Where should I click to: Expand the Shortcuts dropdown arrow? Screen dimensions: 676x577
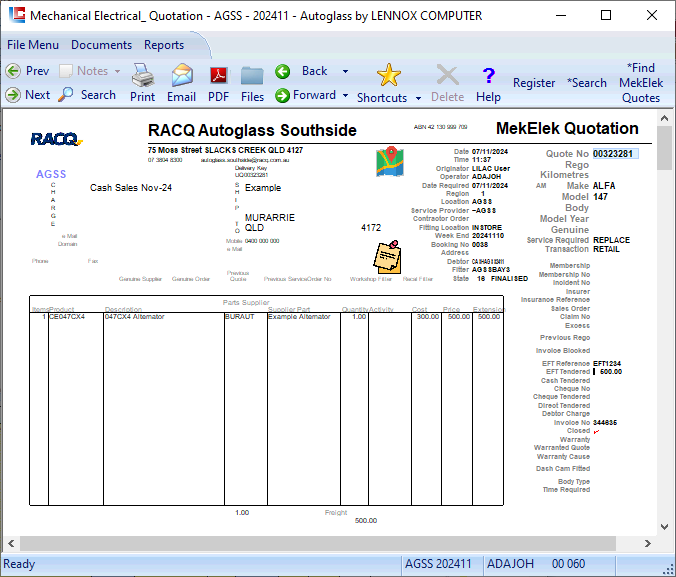point(418,98)
